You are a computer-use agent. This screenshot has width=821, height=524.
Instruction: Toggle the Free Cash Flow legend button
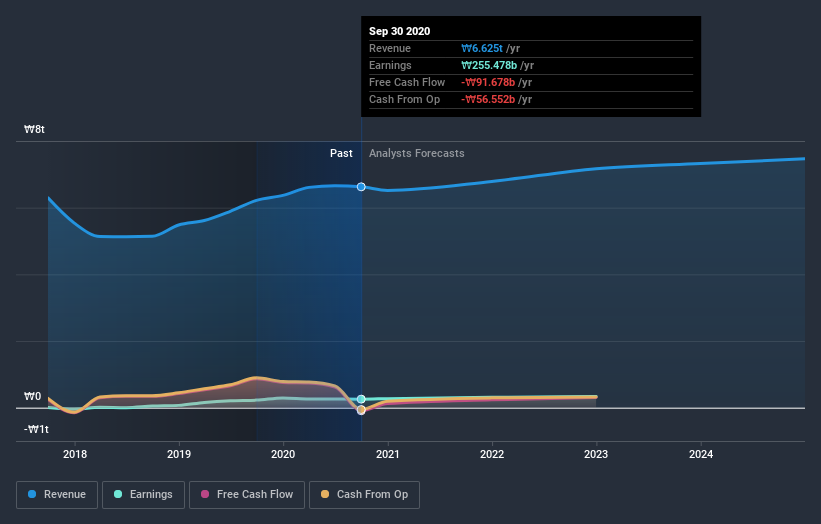[x=247, y=495]
